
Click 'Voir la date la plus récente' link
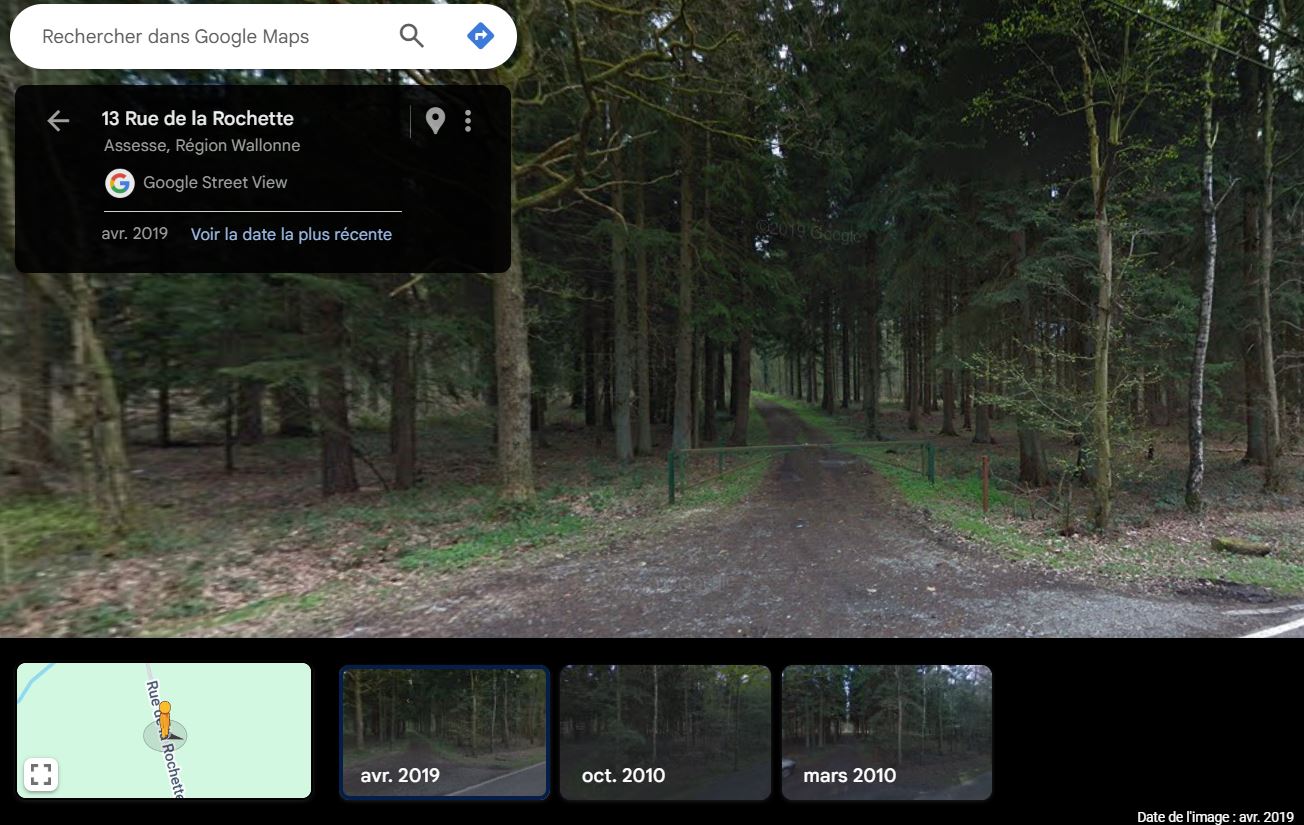291,234
